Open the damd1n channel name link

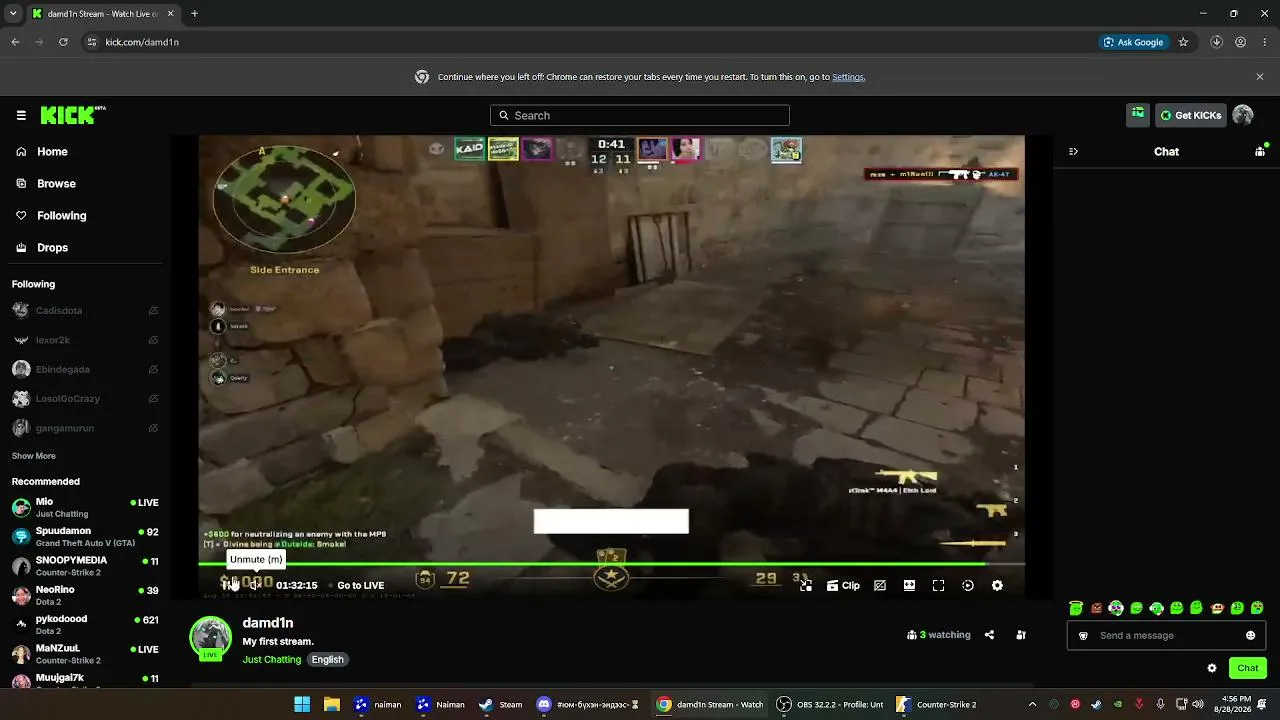tap(268, 623)
